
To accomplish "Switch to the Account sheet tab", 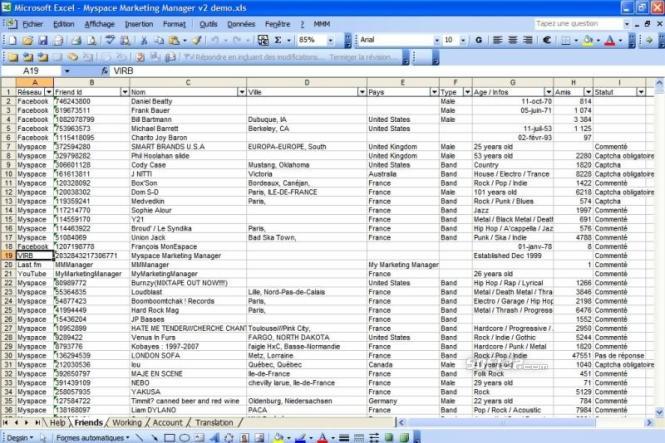I will 168,423.
